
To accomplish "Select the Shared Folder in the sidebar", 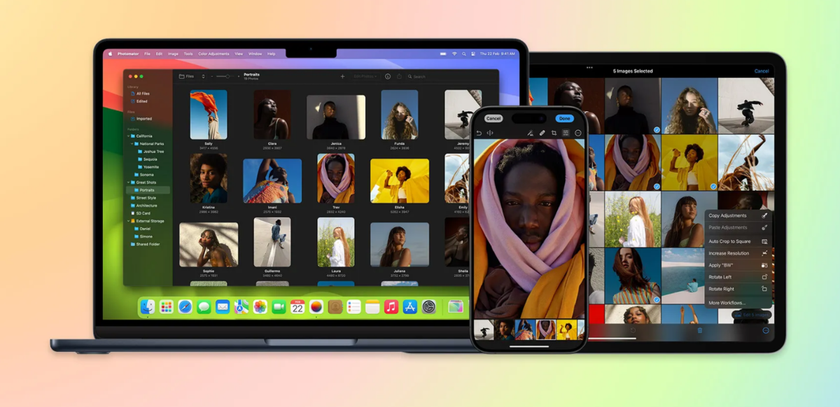I will 148,244.
